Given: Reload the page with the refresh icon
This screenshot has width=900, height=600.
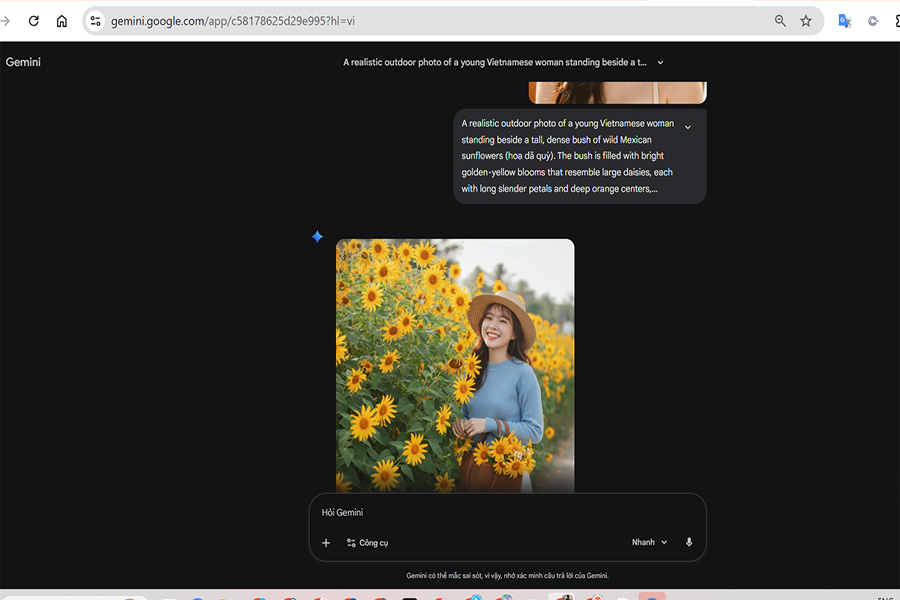Looking at the screenshot, I should click(x=33, y=21).
